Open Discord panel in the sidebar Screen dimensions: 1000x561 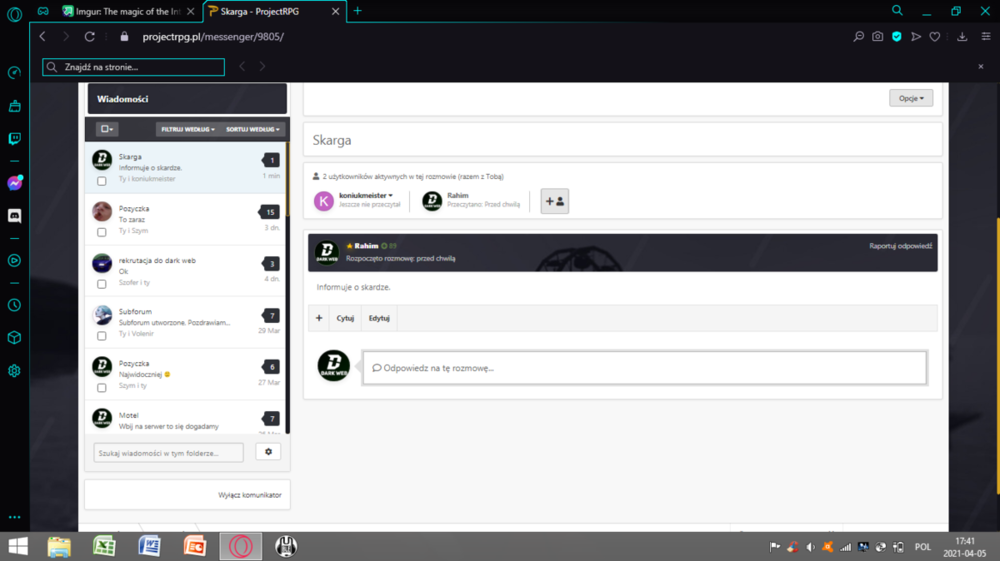(x=14, y=216)
